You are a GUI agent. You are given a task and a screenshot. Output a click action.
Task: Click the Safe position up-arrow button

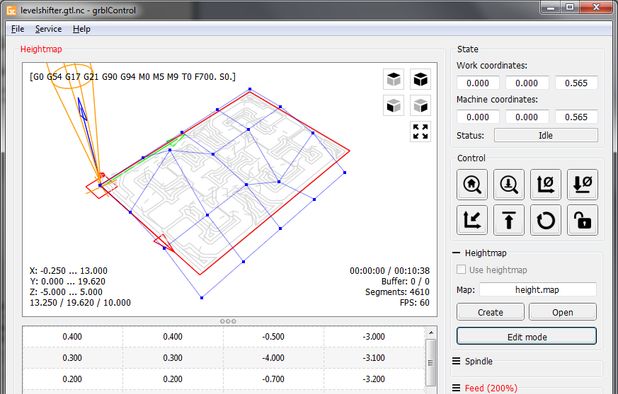(x=509, y=220)
